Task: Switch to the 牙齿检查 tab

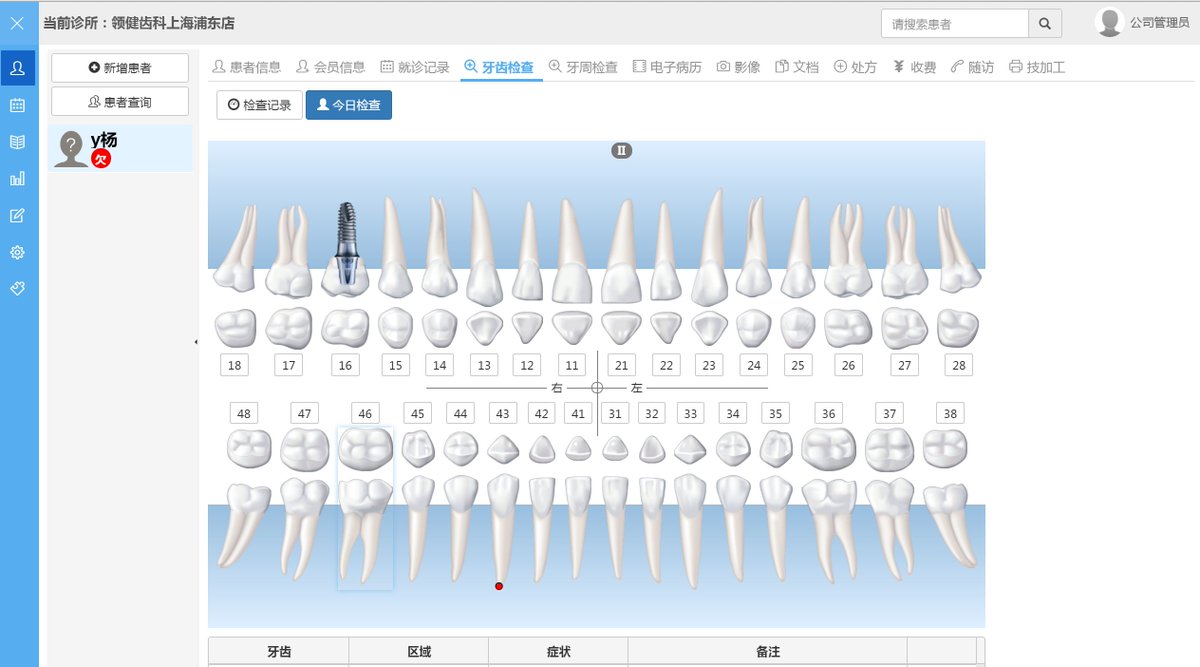Action: [x=499, y=67]
